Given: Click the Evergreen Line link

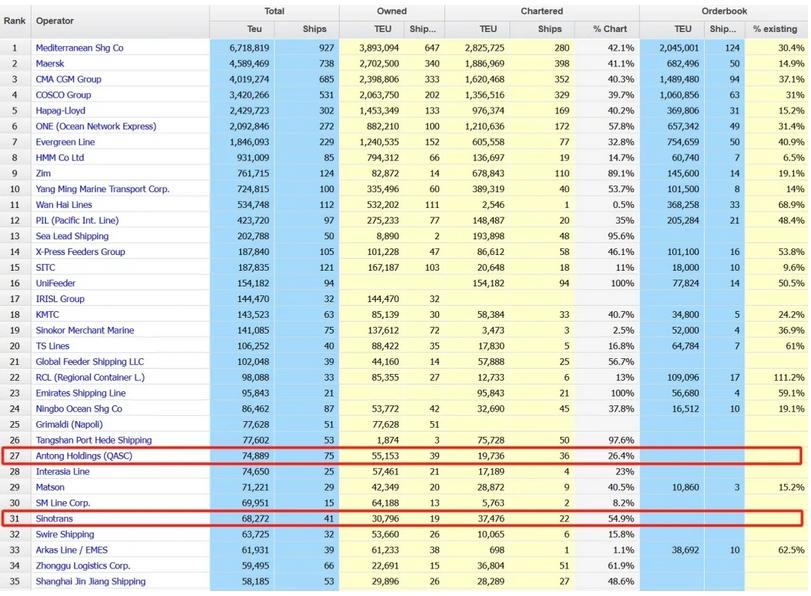Looking at the screenshot, I should point(65,142).
